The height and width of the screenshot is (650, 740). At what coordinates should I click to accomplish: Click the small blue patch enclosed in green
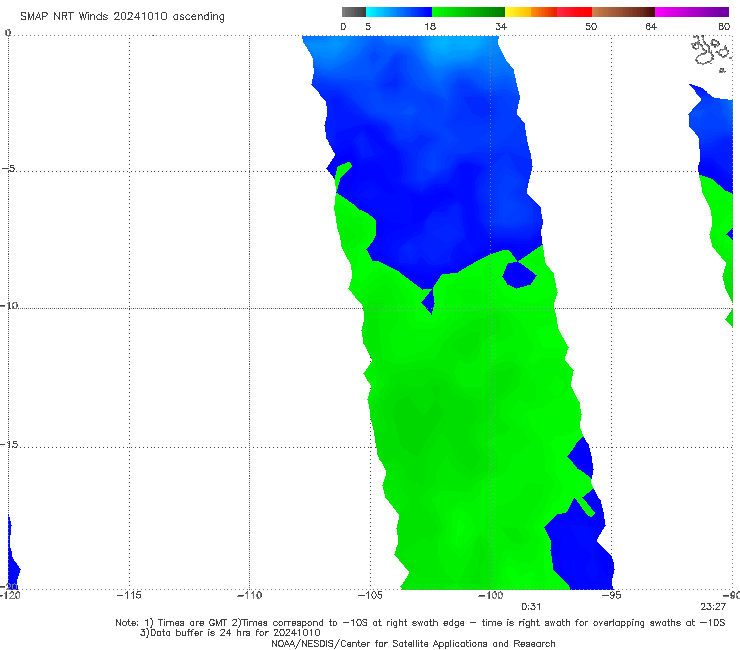click(x=519, y=275)
